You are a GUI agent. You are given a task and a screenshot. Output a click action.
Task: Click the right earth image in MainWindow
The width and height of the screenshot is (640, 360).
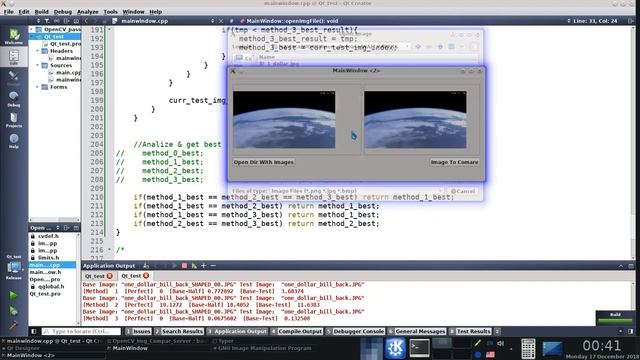(x=415, y=120)
